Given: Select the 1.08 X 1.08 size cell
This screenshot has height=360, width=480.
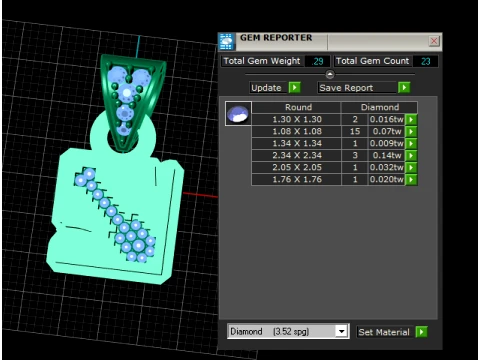Looking at the screenshot, I should (x=297, y=131).
